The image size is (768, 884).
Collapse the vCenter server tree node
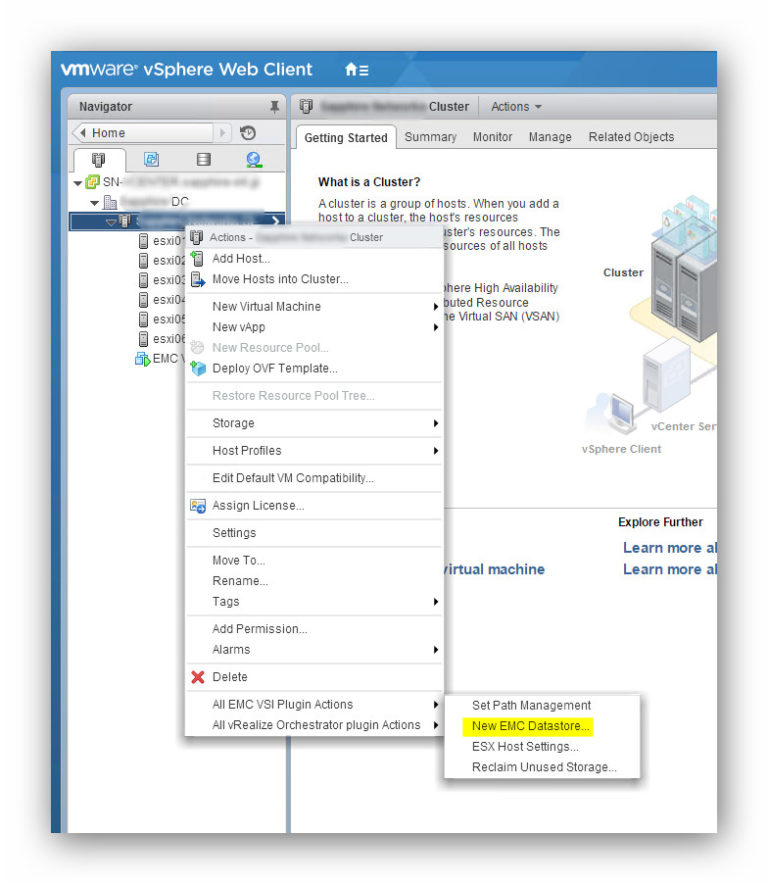point(77,183)
